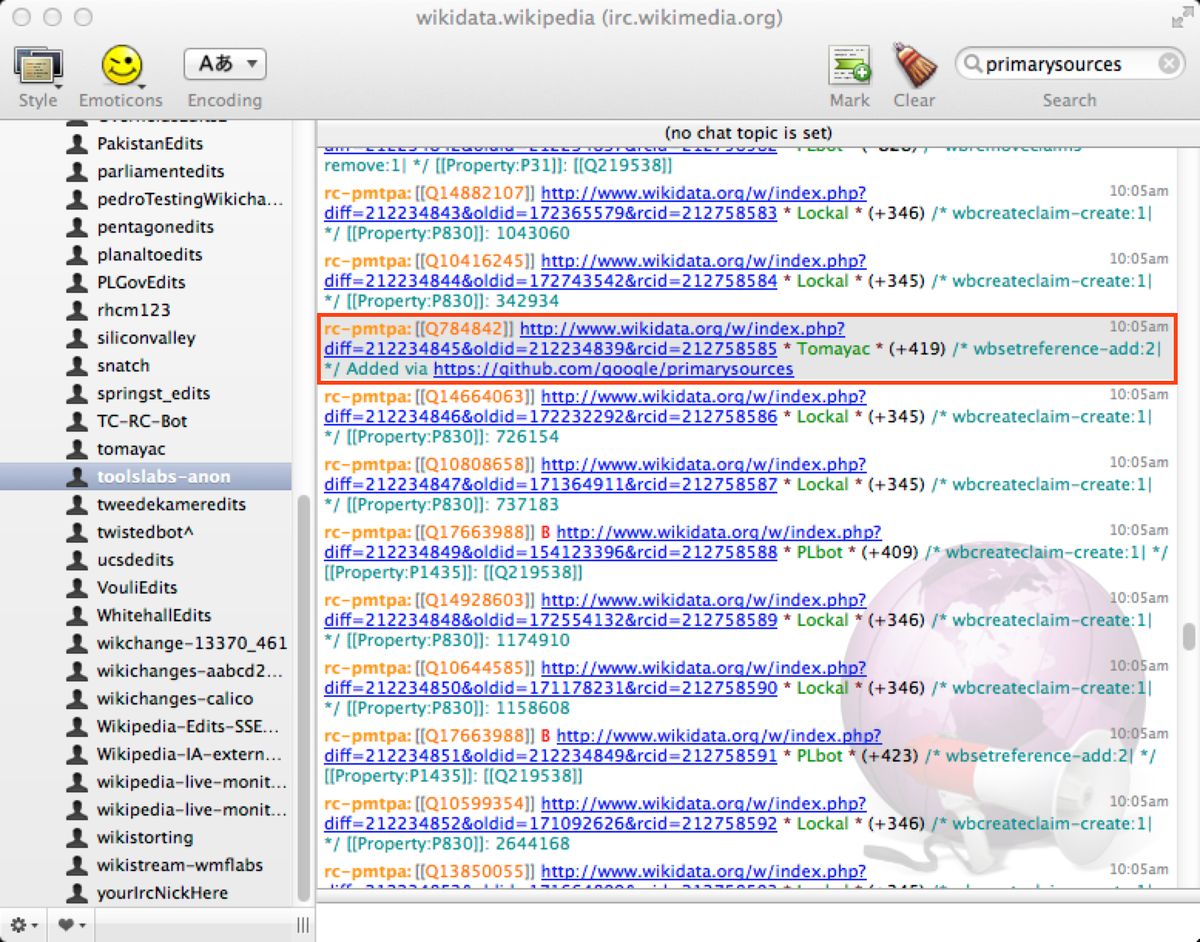Click the Clear broom icon
The height and width of the screenshot is (942, 1200).
coord(913,66)
